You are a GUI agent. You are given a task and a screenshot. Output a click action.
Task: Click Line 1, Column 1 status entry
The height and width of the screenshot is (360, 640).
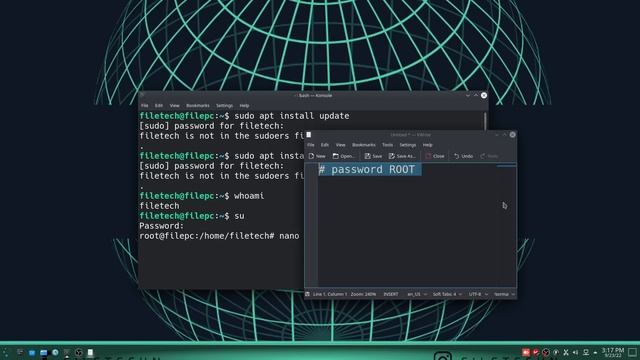(x=330, y=294)
